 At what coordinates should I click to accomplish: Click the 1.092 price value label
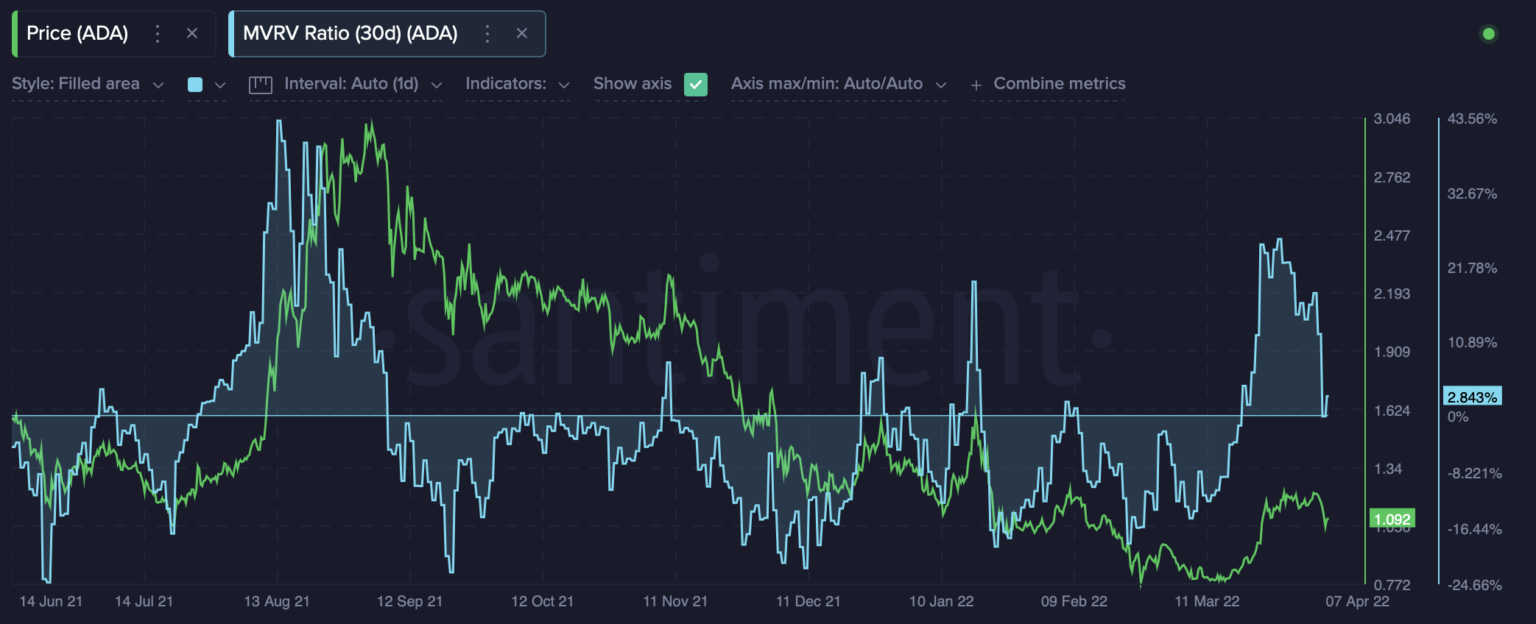(1390, 520)
